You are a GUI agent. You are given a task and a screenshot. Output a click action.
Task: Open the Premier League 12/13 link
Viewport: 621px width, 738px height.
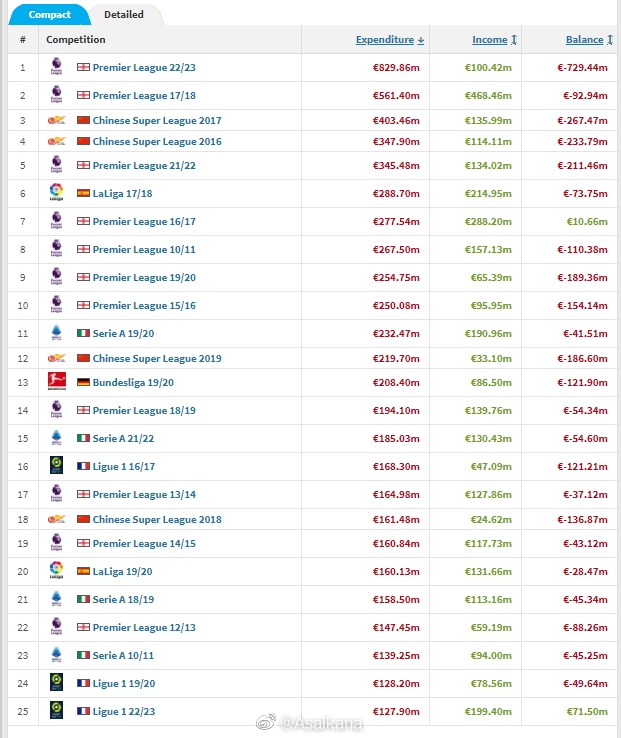pyautogui.click(x=144, y=627)
